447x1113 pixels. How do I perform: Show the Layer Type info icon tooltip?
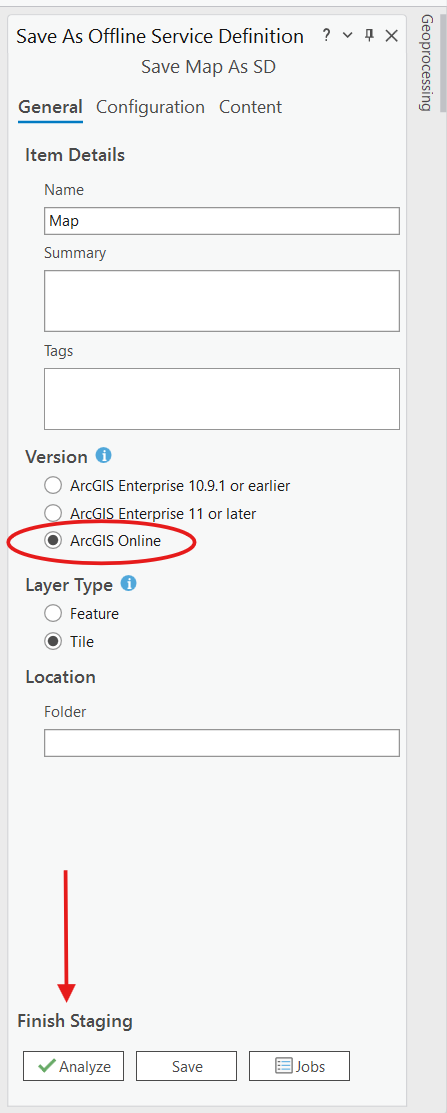pos(128,584)
